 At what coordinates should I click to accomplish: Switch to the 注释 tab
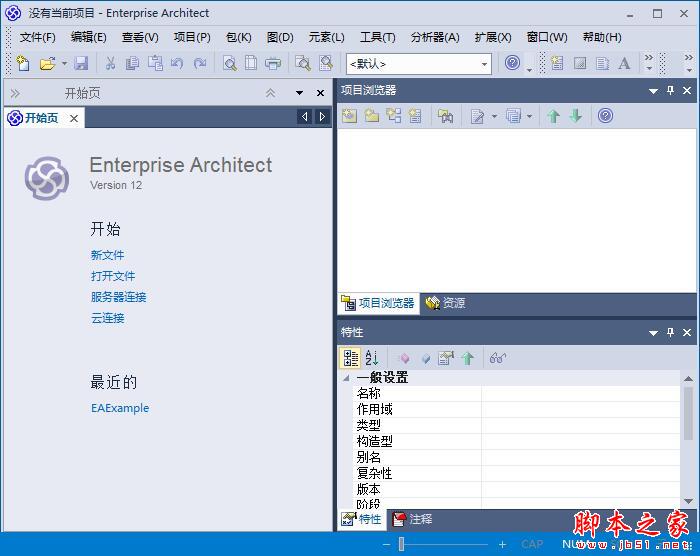412,519
